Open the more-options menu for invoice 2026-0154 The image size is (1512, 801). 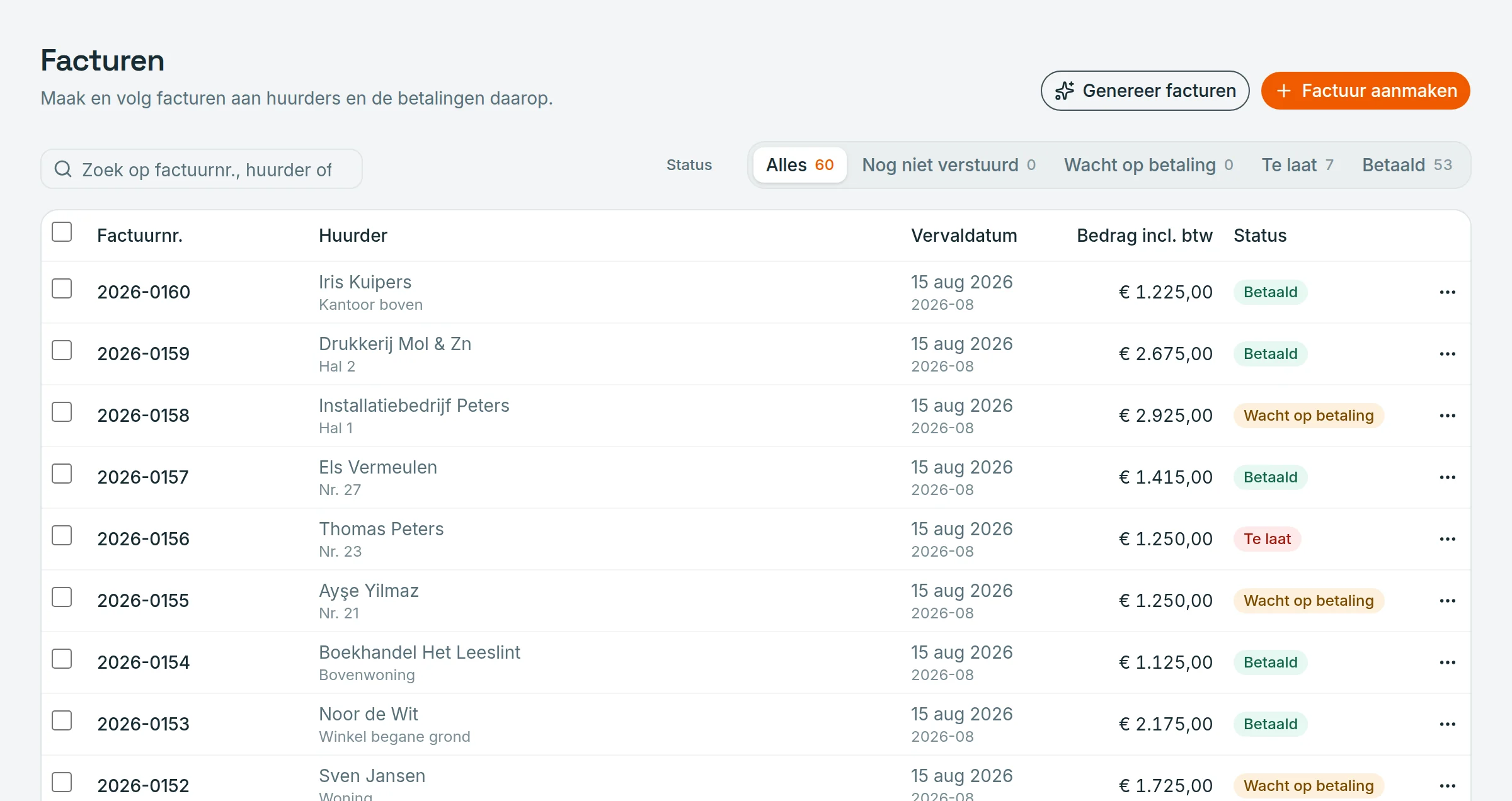point(1447,662)
